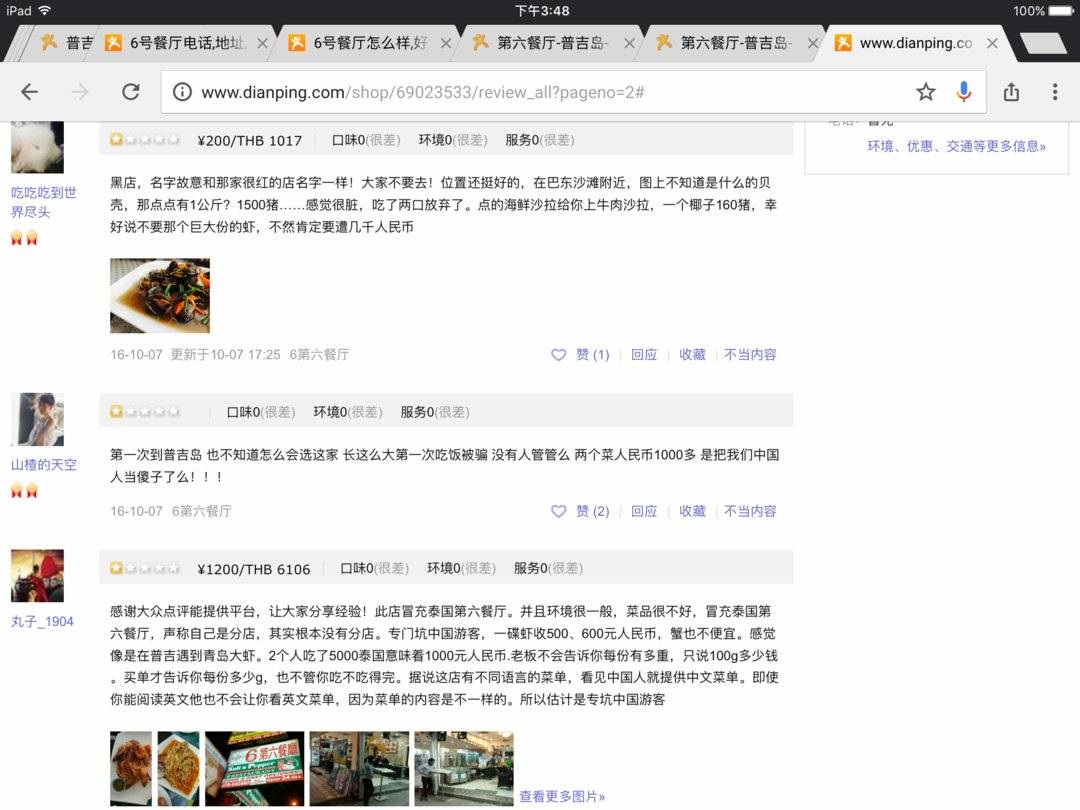Click heart icon beside 赞 (2)
This screenshot has width=1080, height=810.
pyautogui.click(x=559, y=511)
